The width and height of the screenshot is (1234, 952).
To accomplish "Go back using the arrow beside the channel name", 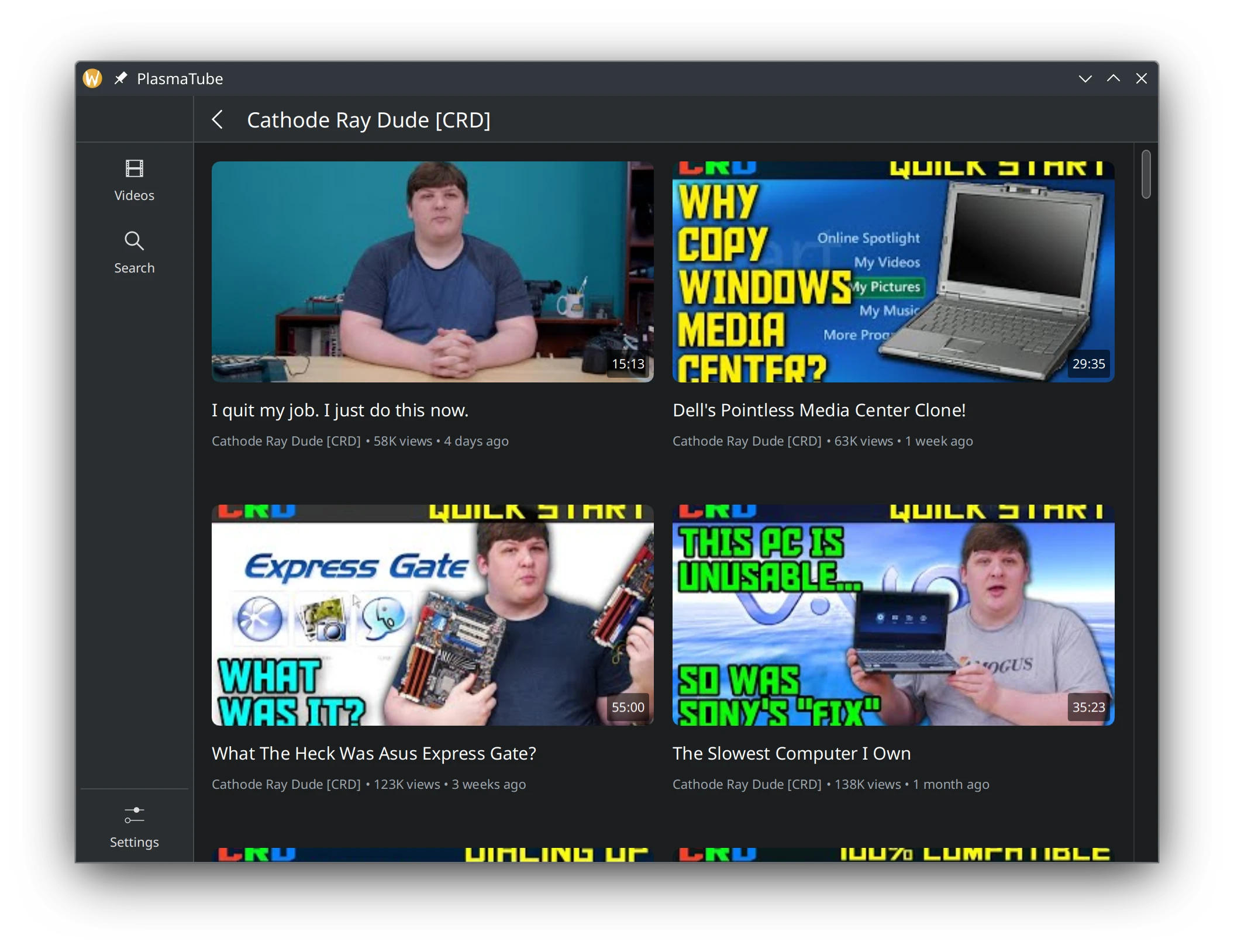I will pos(218,120).
